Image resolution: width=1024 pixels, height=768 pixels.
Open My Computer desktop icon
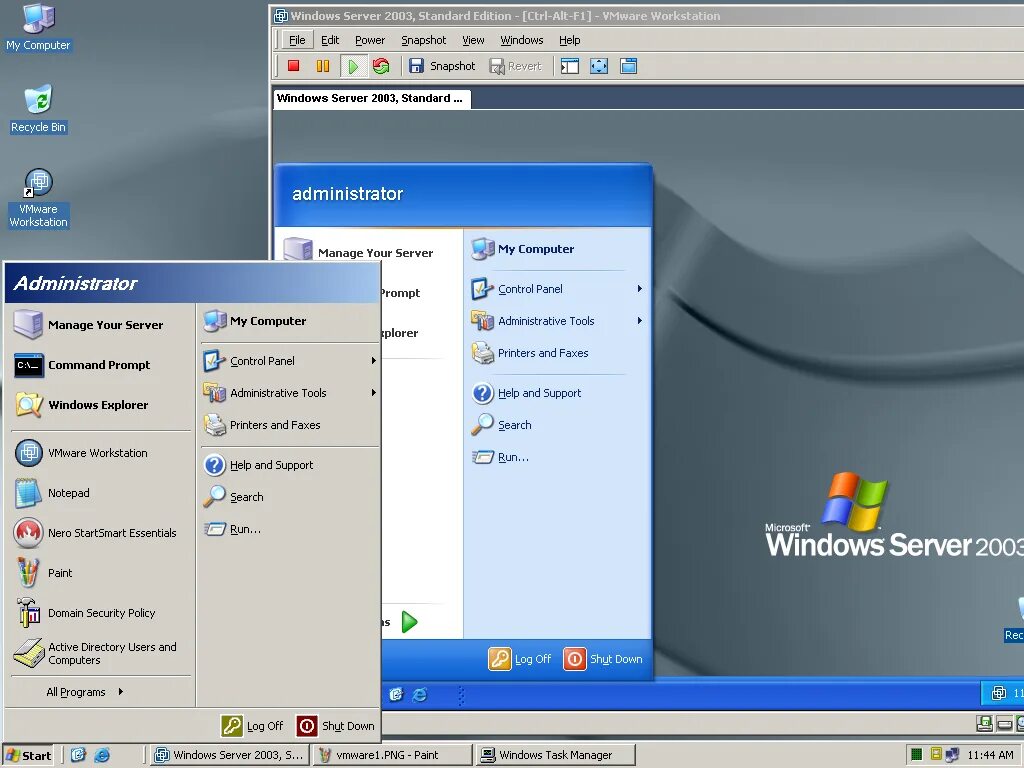pos(38,27)
